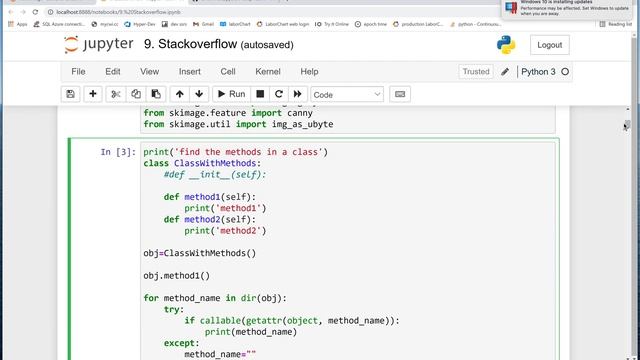This screenshot has height=360, width=640.
Task: Click the autosaved checkpoint status
Action: tap(267, 45)
